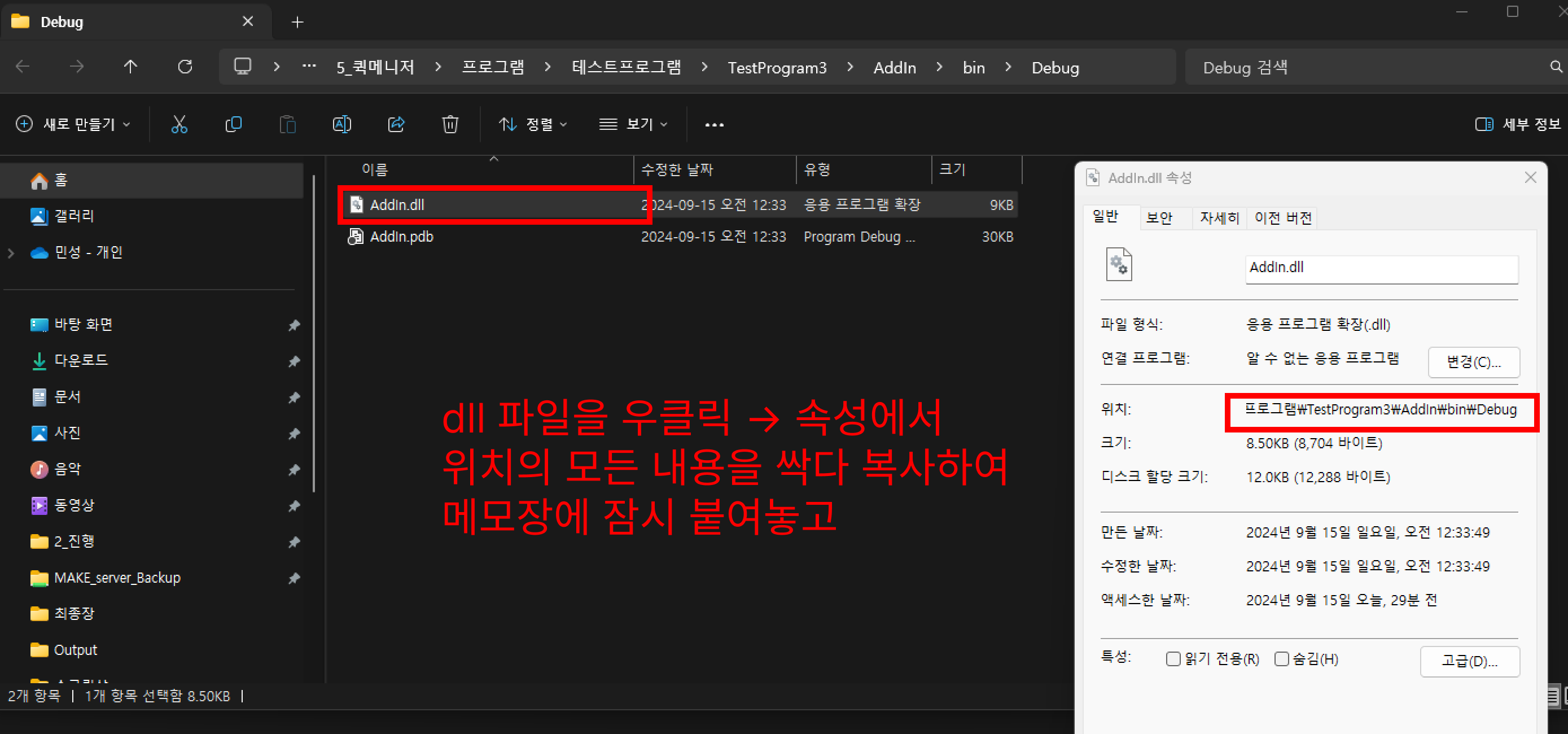Toggle 읽기 전용(R) checkbox
Screen dimensions: 1568x734
(x=1173, y=659)
